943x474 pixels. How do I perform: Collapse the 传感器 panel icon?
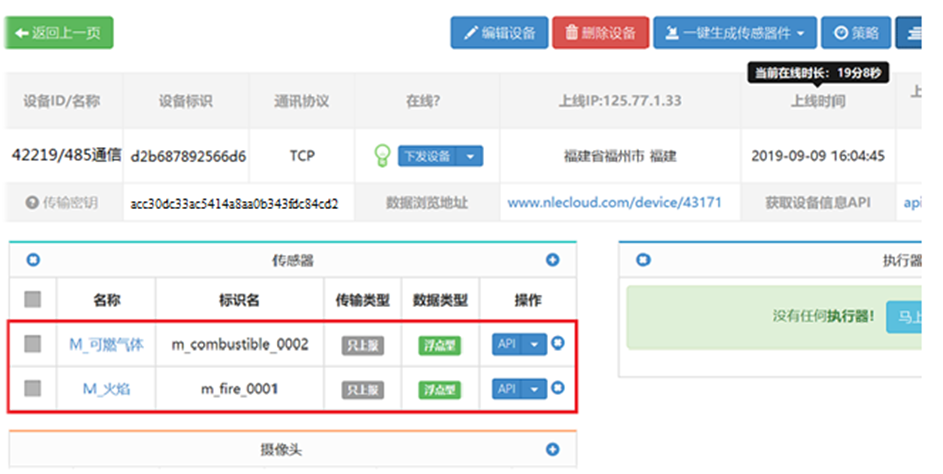tap(33, 260)
